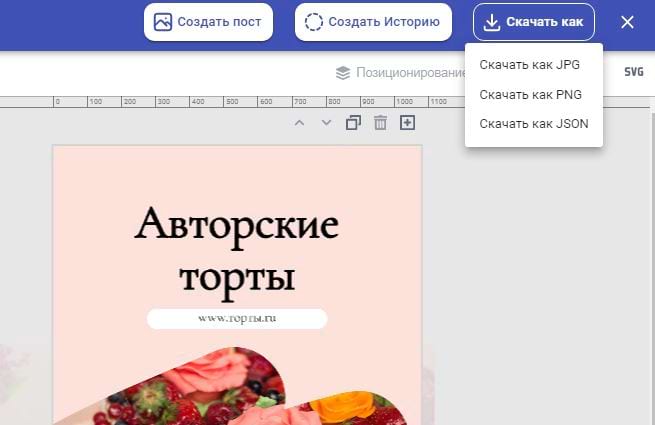Move page up with the up chevron
The width and height of the screenshot is (655, 425).
click(300, 123)
